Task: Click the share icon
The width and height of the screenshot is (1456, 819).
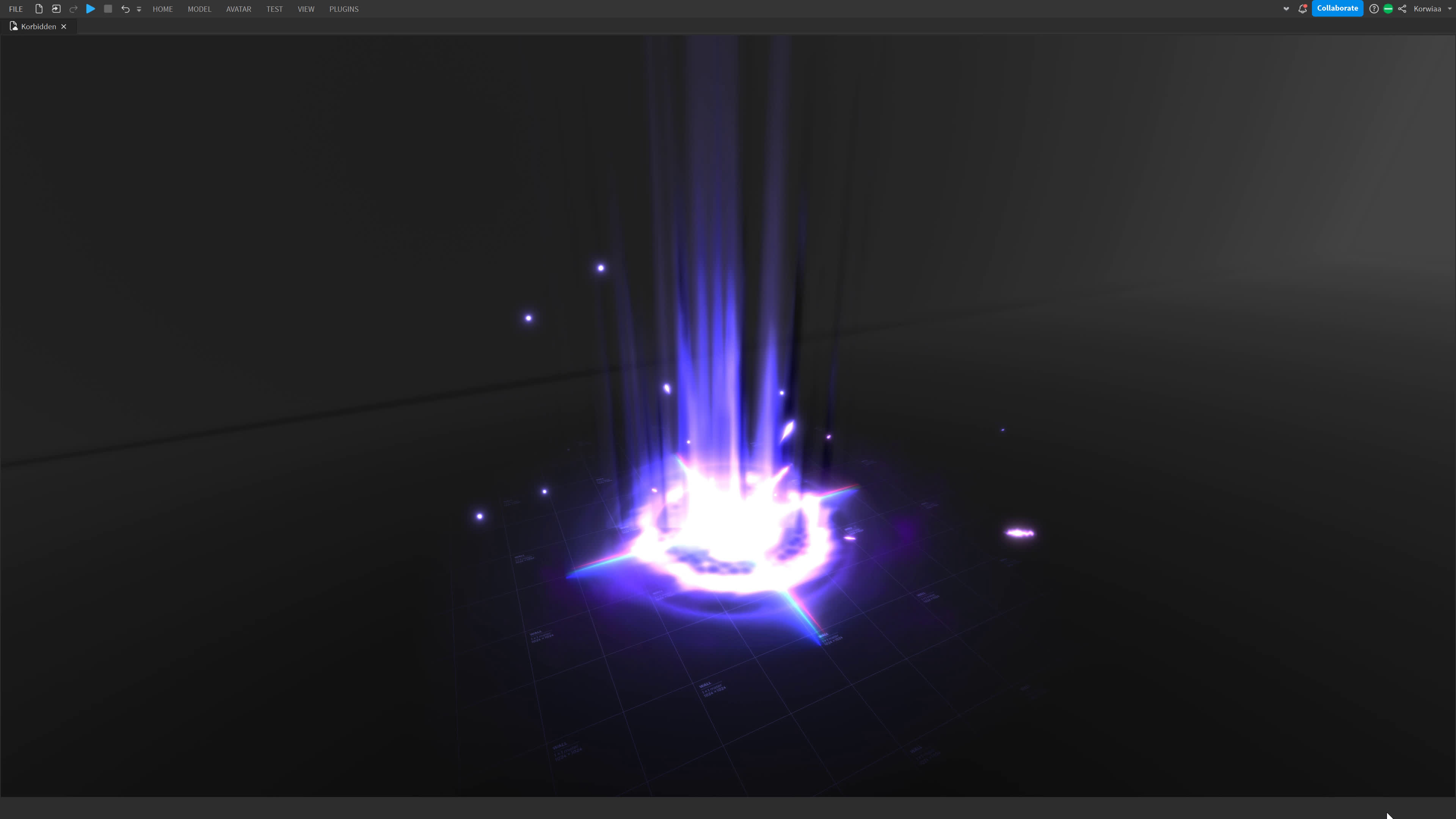Action: (1402, 8)
